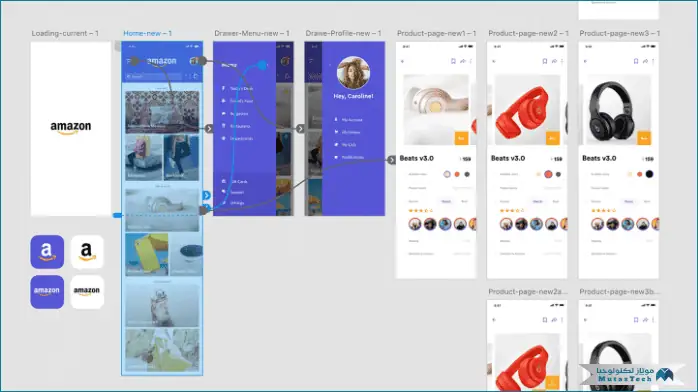Select the Product-page-new2 – 1 artboard label

pos(528,33)
